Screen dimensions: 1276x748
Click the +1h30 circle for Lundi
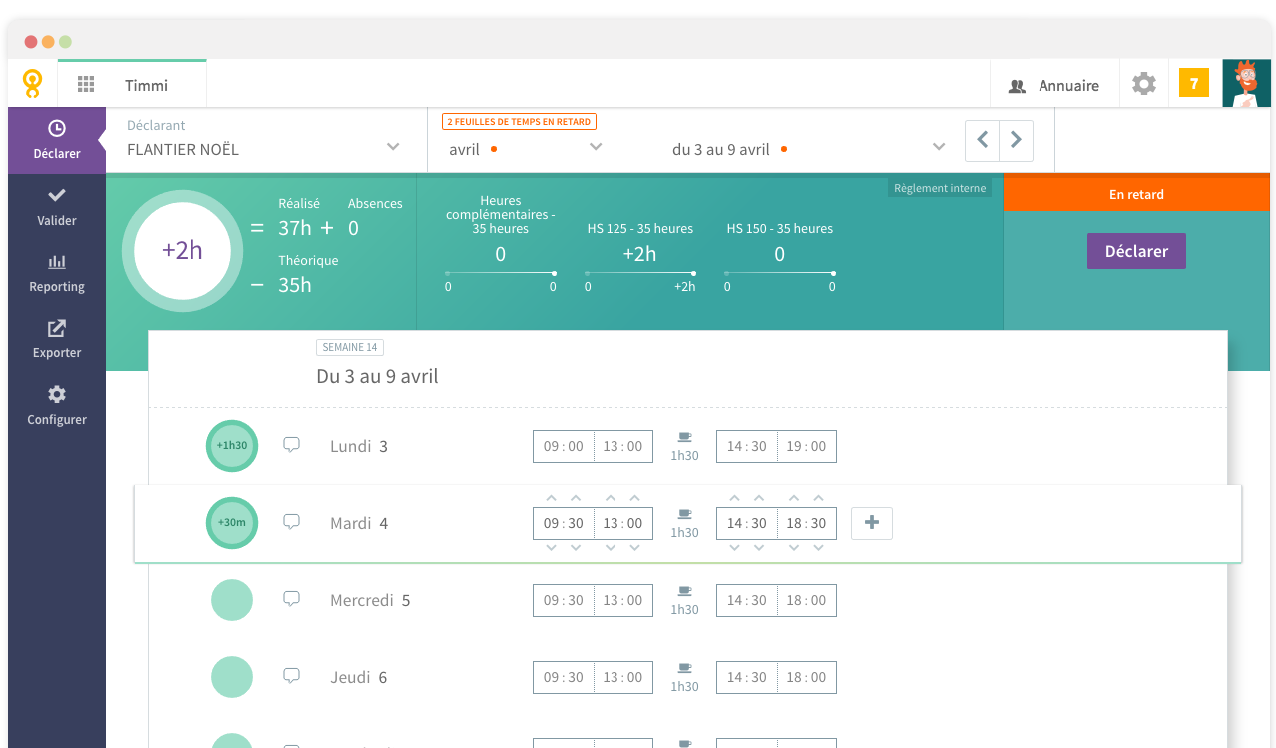[232, 446]
